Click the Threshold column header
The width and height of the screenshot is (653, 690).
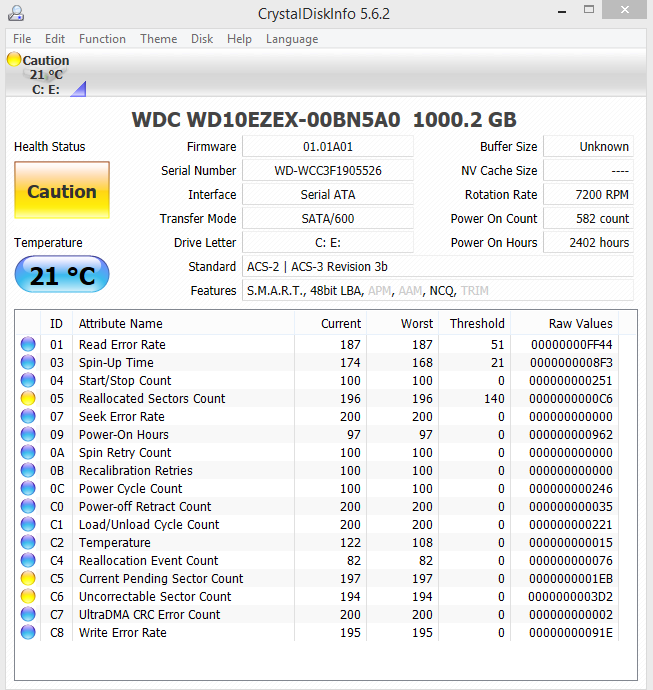(x=475, y=323)
